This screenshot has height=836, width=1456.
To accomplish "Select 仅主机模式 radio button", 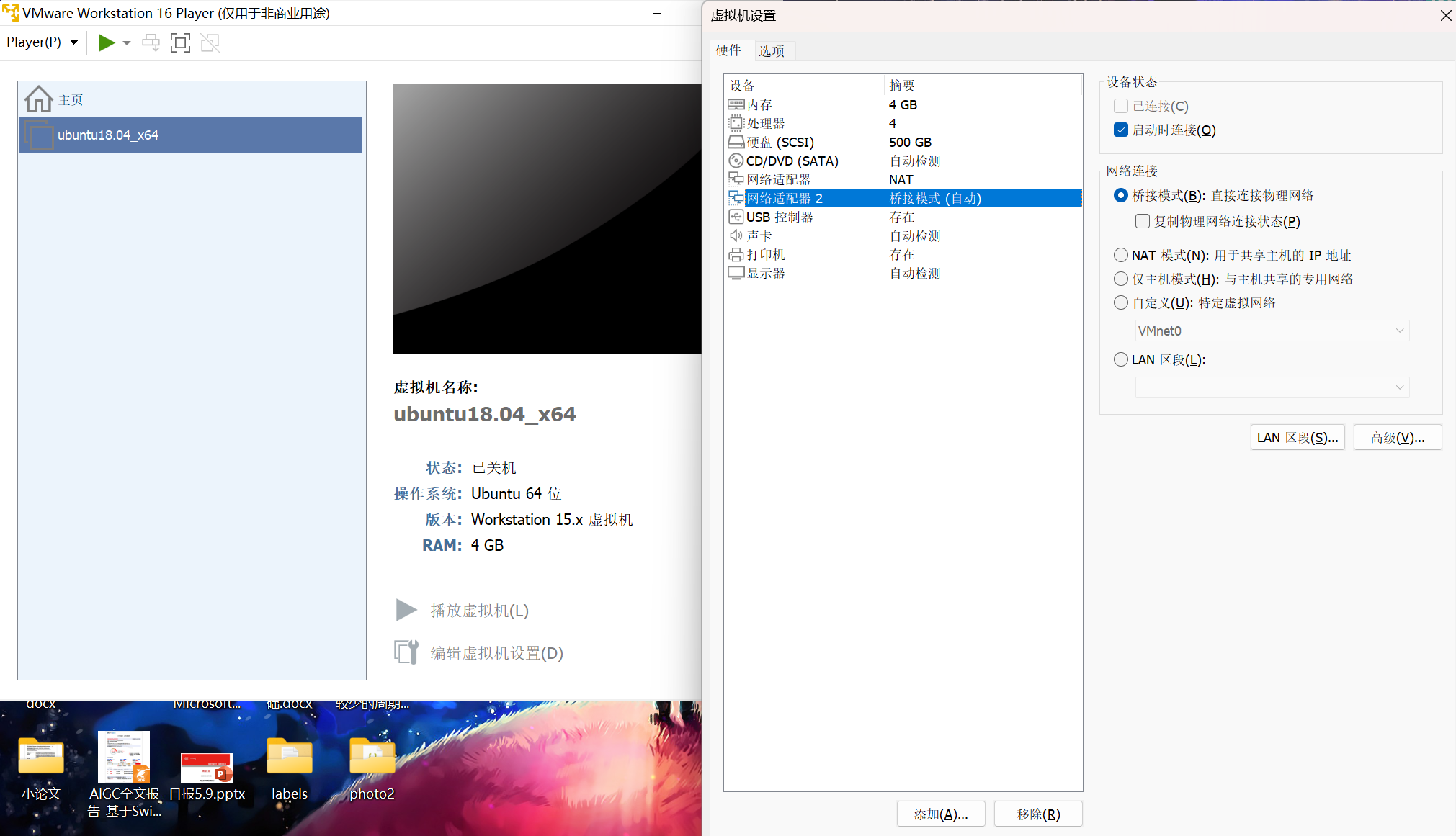I will [1121, 279].
